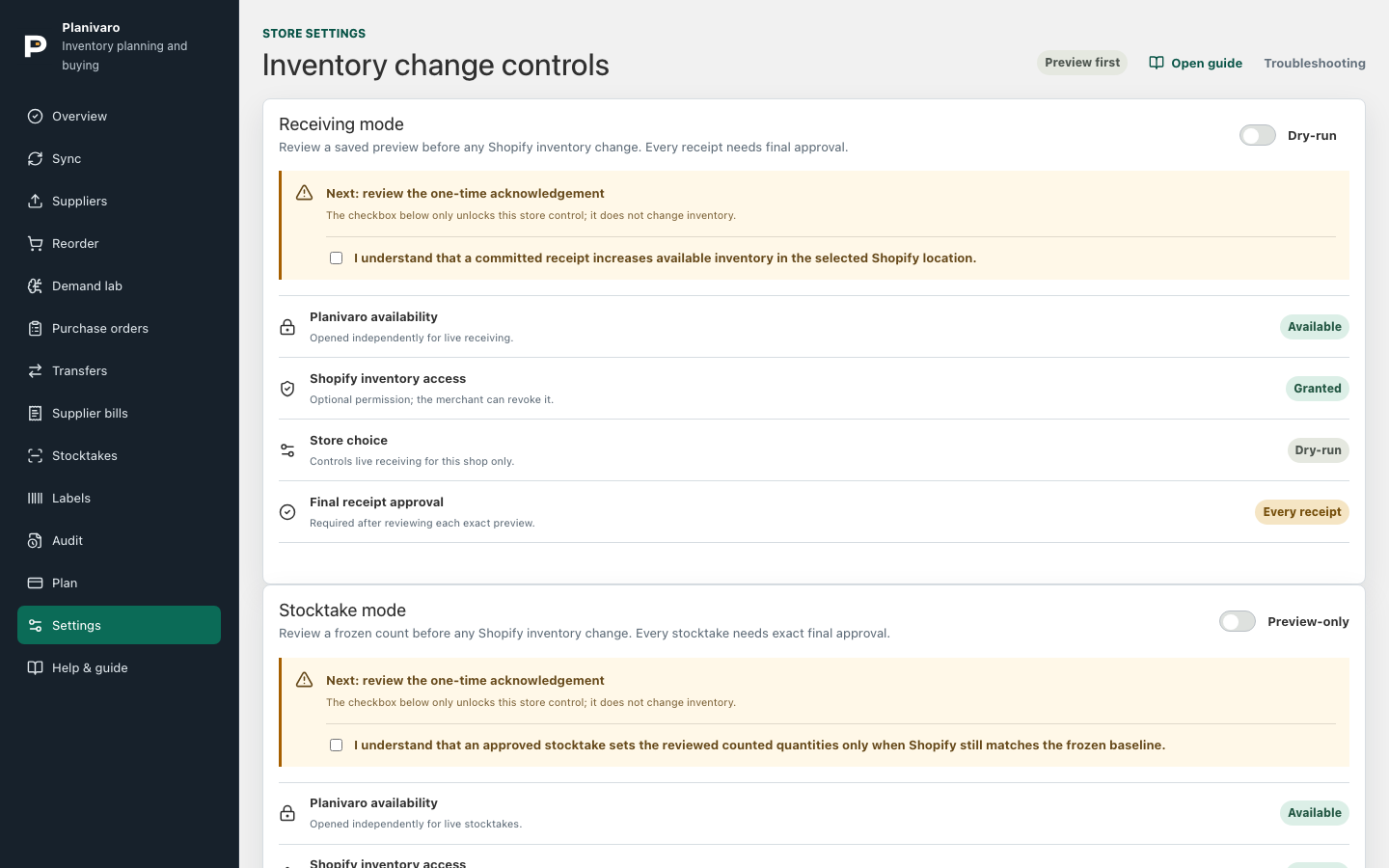Open the Overview page
The image size is (1389, 868).
(x=119, y=117)
